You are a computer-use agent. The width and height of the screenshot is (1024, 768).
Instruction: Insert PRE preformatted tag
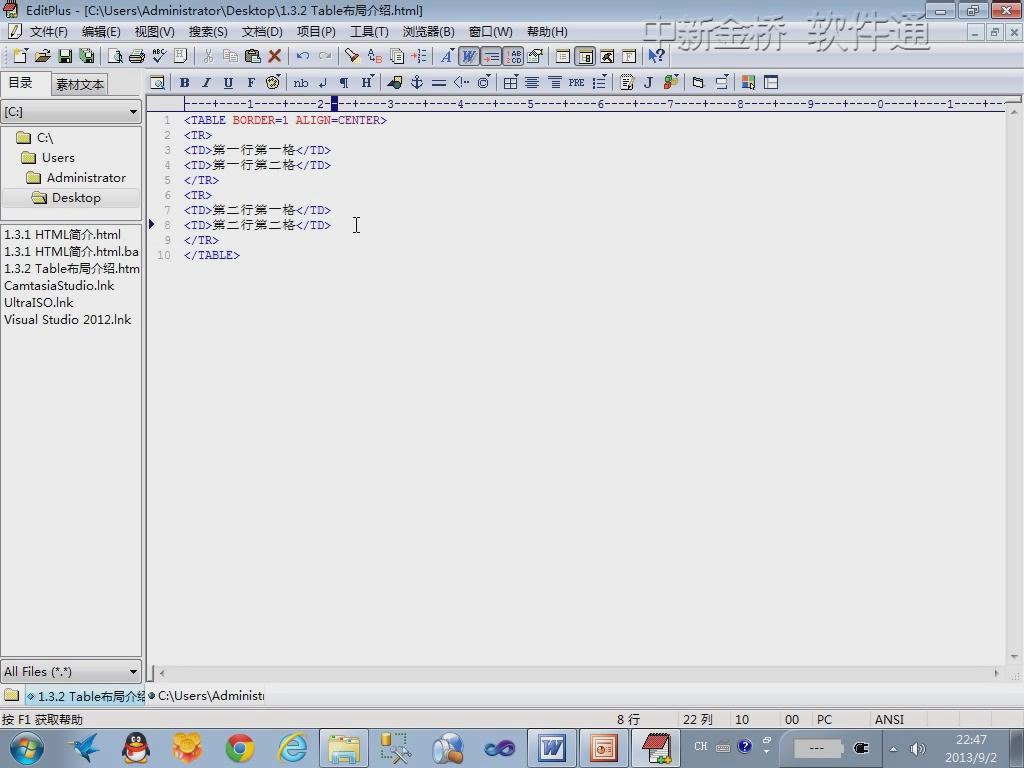click(x=576, y=83)
